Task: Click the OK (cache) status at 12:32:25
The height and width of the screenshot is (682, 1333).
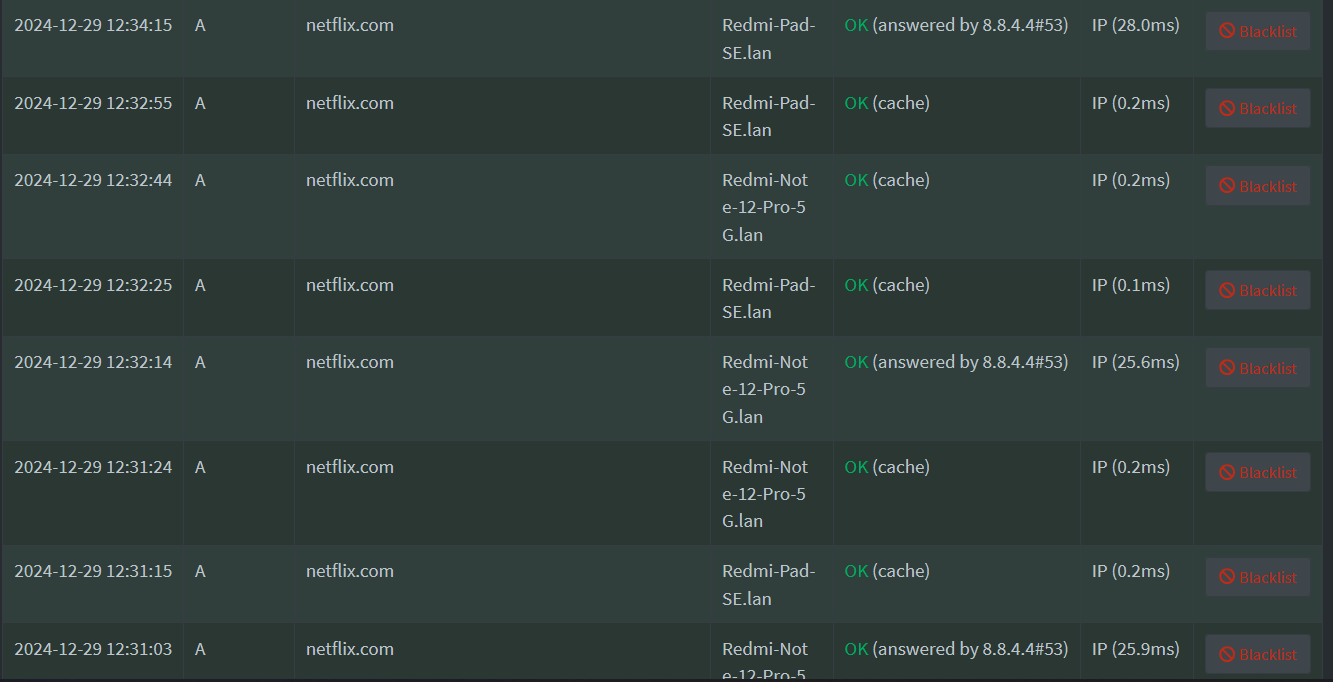Action: click(x=887, y=285)
